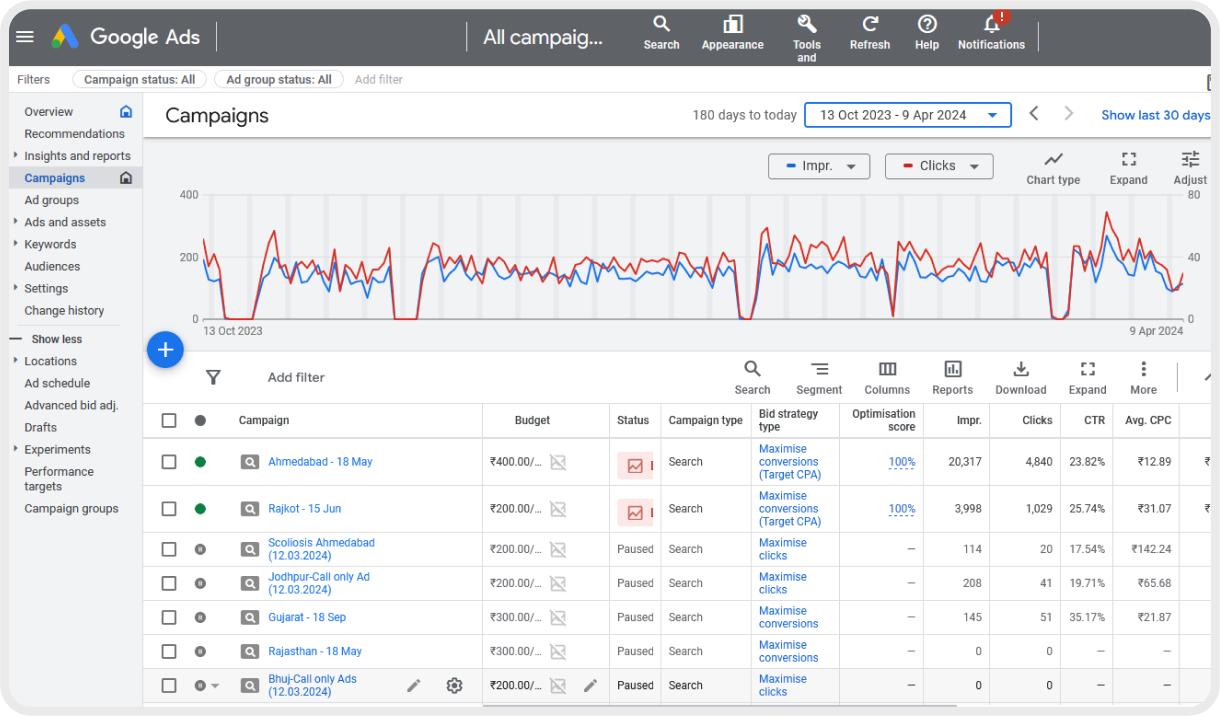
Task: Open the Help menu
Action: click(x=927, y=32)
